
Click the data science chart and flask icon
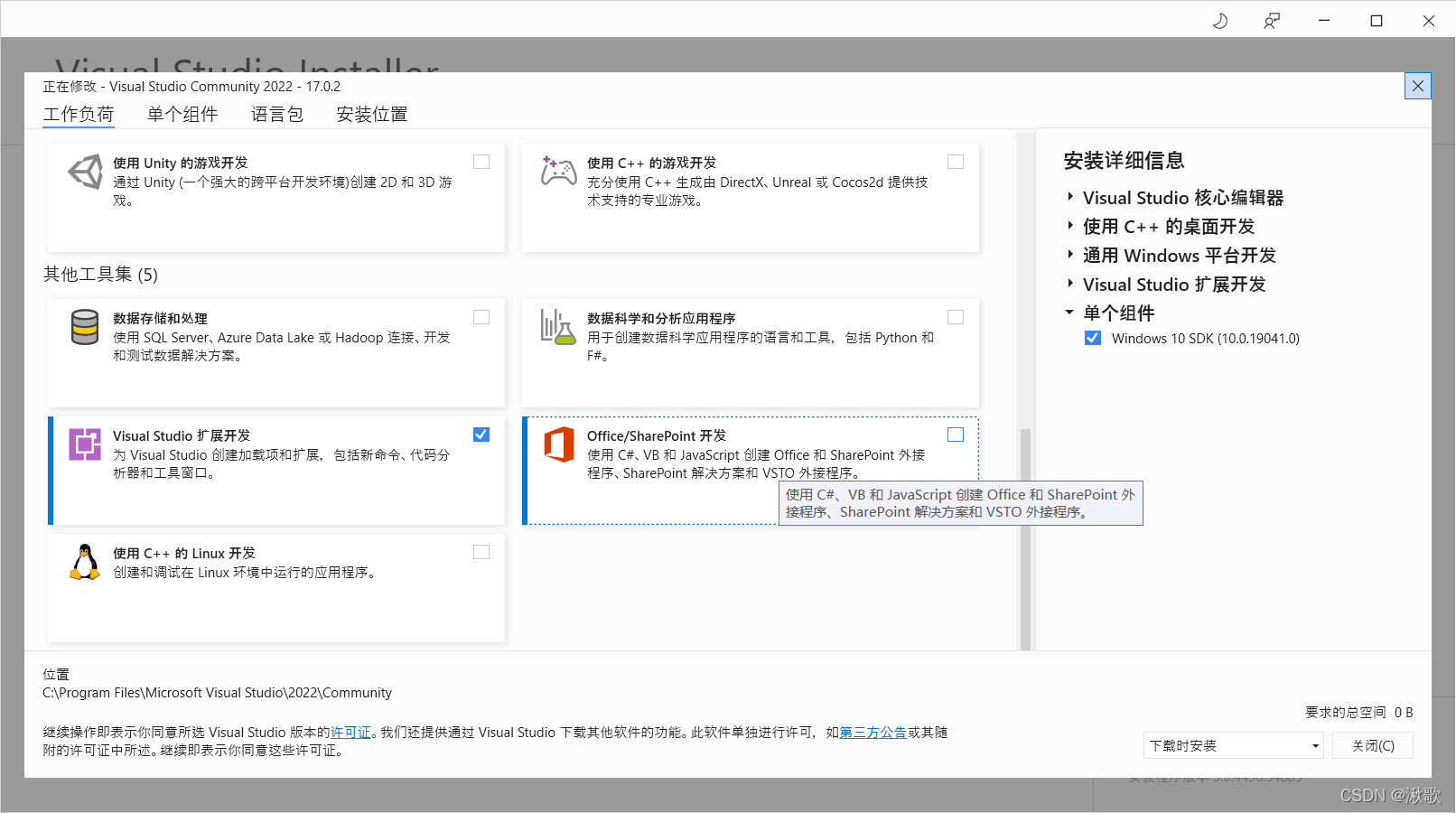click(x=558, y=327)
